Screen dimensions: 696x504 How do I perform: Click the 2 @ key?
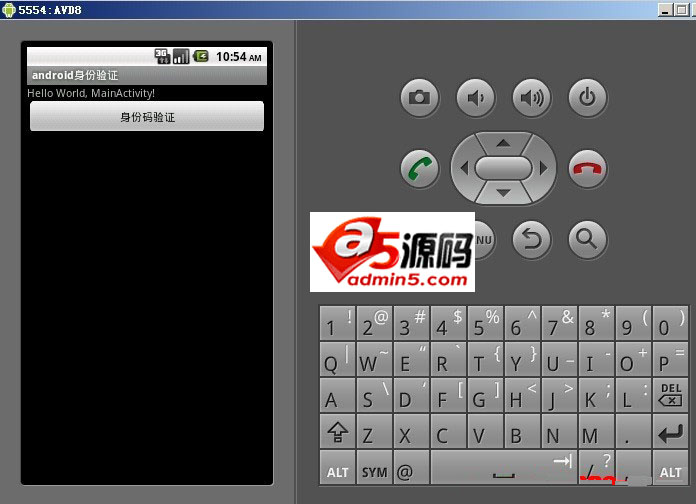point(374,323)
